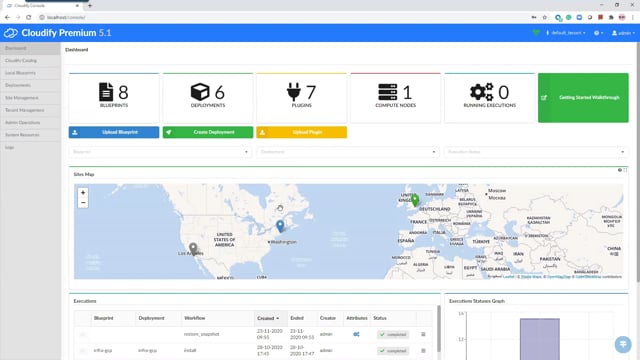Viewport: 640px width, 360px height.
Task: Click the Blueprints document icon
Action: pos(106,92)
